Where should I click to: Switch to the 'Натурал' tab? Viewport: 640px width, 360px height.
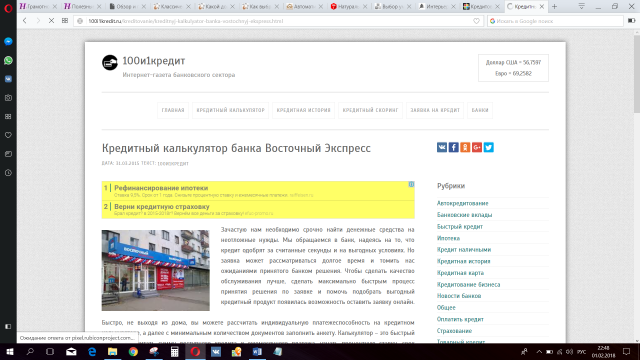point(348,7)
